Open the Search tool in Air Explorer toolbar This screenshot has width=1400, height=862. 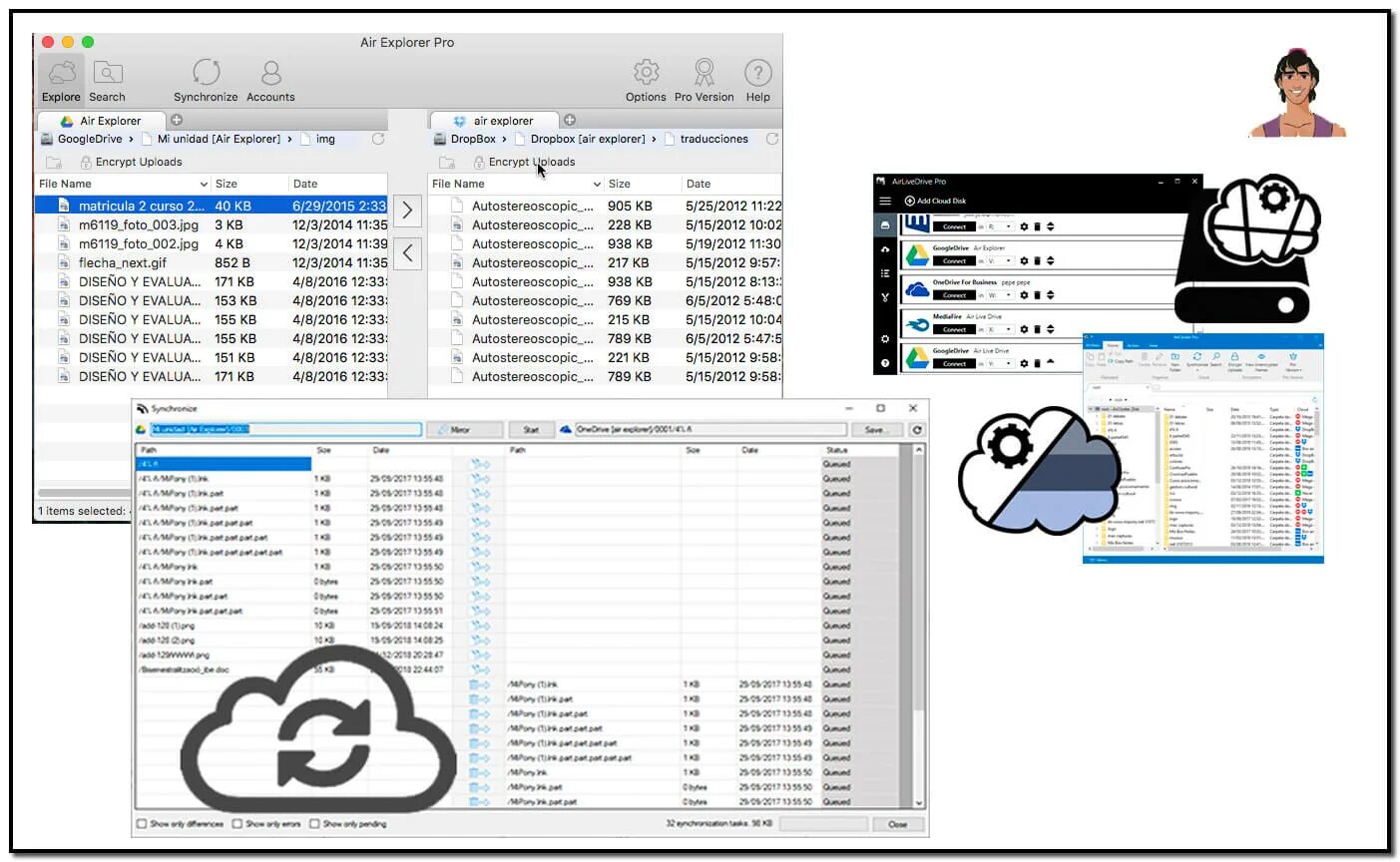107,80
